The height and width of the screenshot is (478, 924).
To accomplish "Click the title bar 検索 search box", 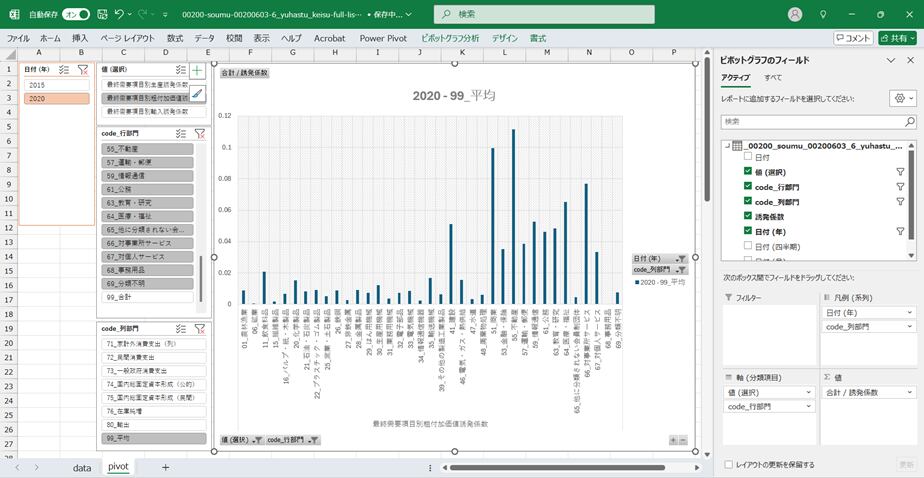I will coord(544,14).
